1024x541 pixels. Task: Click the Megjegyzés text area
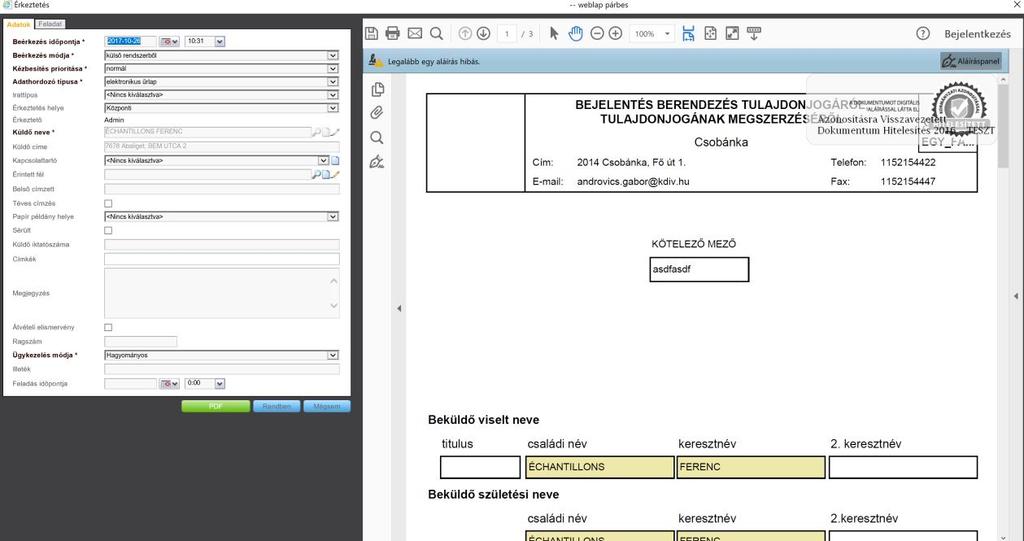coord(222,293)
